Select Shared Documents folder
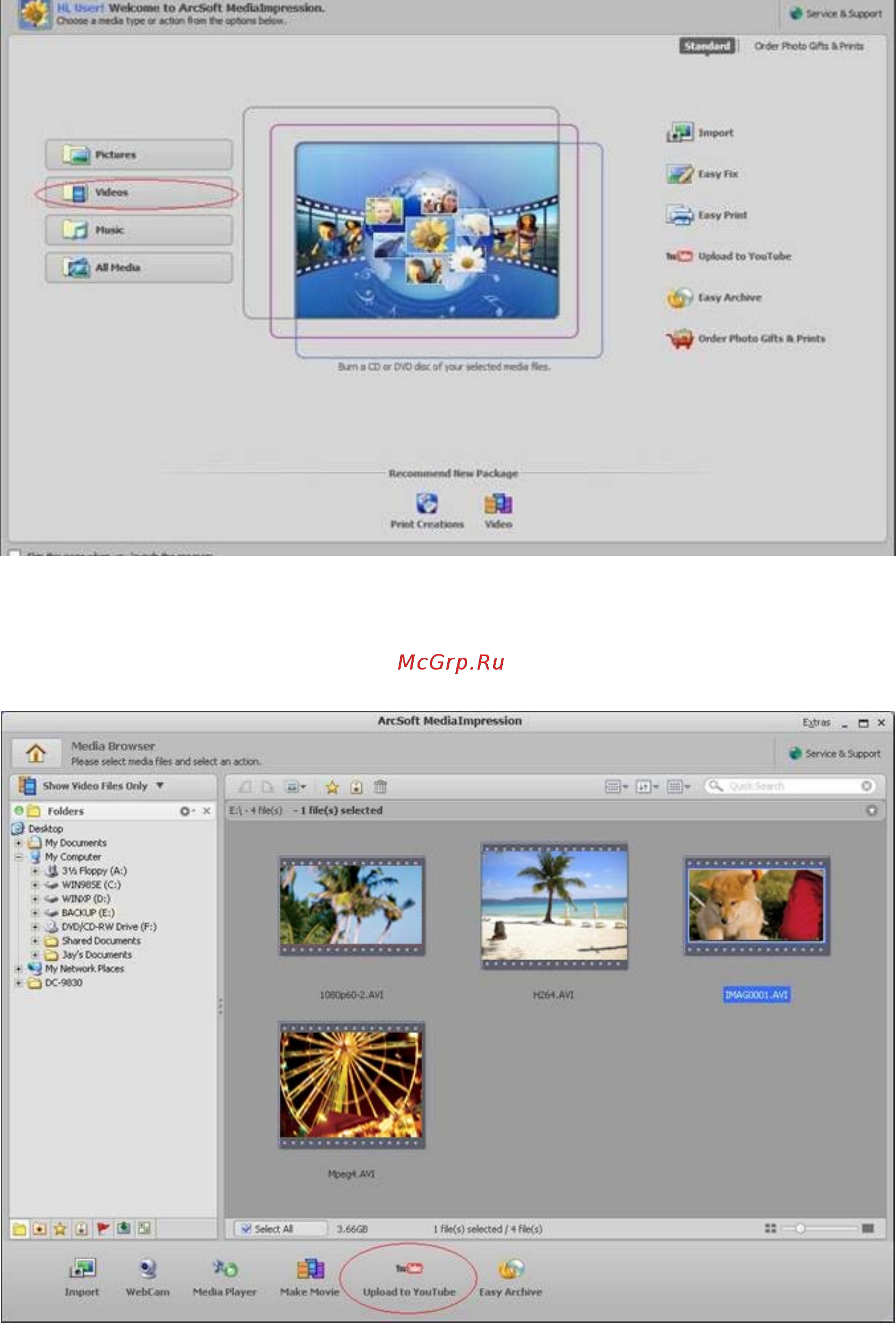 101,941
